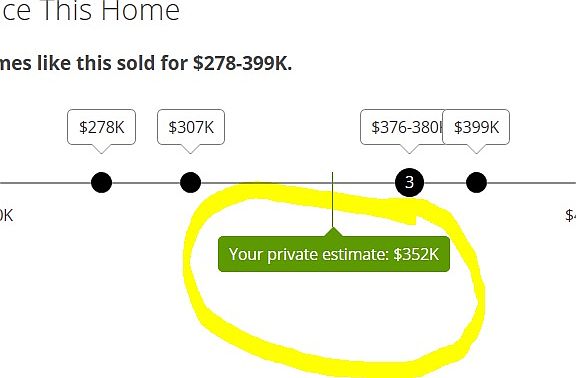Viewport: 576px width, 378px height.
Task: Click the Price This Home heading
Action: click(x=90, y=11)
